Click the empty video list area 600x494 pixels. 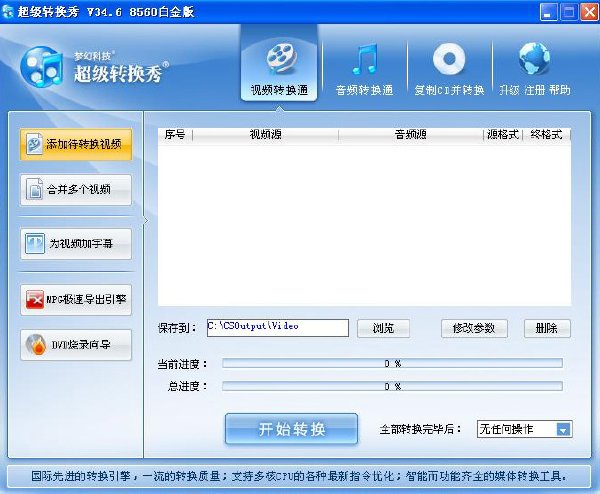[364, 224]
